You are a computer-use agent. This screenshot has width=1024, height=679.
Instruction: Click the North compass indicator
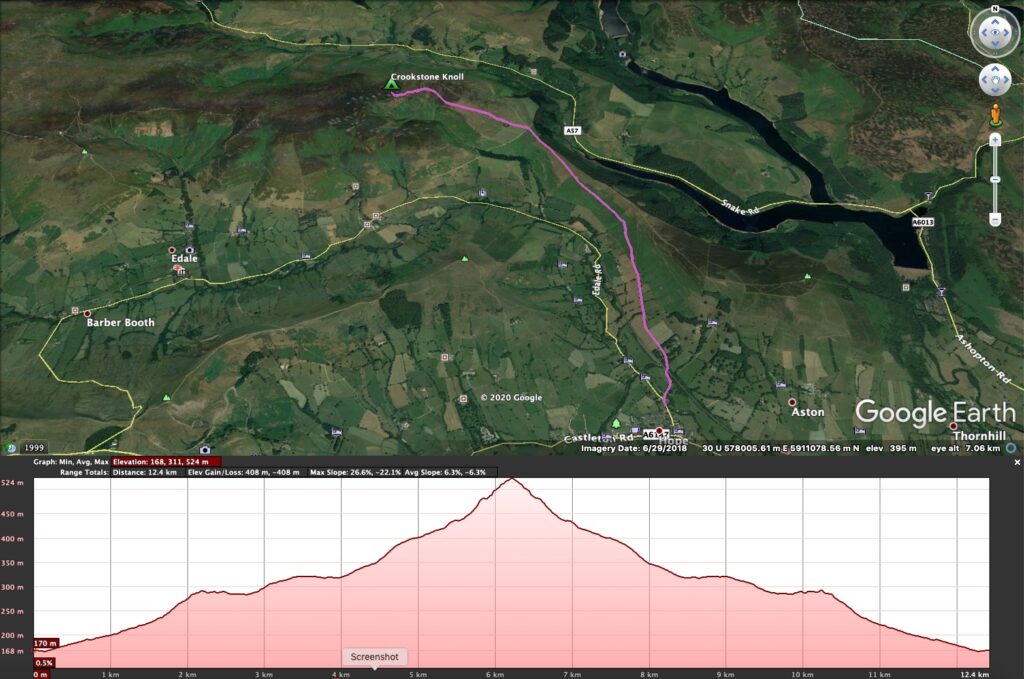994,9
